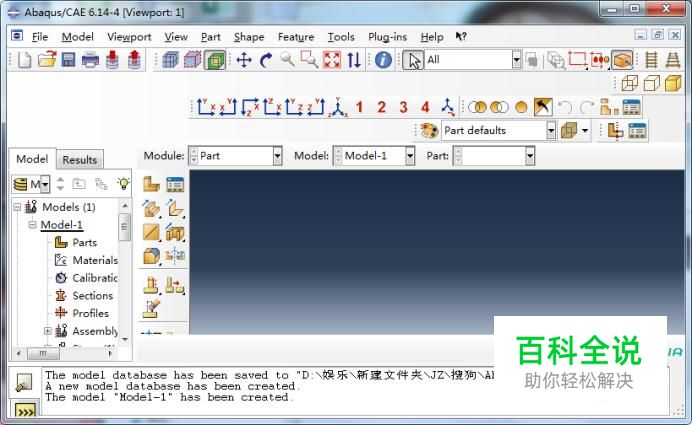Open the Query information tool
Screen dimensions: 692x425
[x=383, y=60]
